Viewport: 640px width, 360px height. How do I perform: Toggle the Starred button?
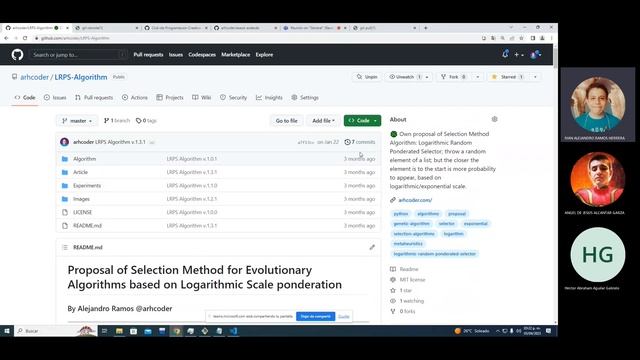(x=508, y=77)
